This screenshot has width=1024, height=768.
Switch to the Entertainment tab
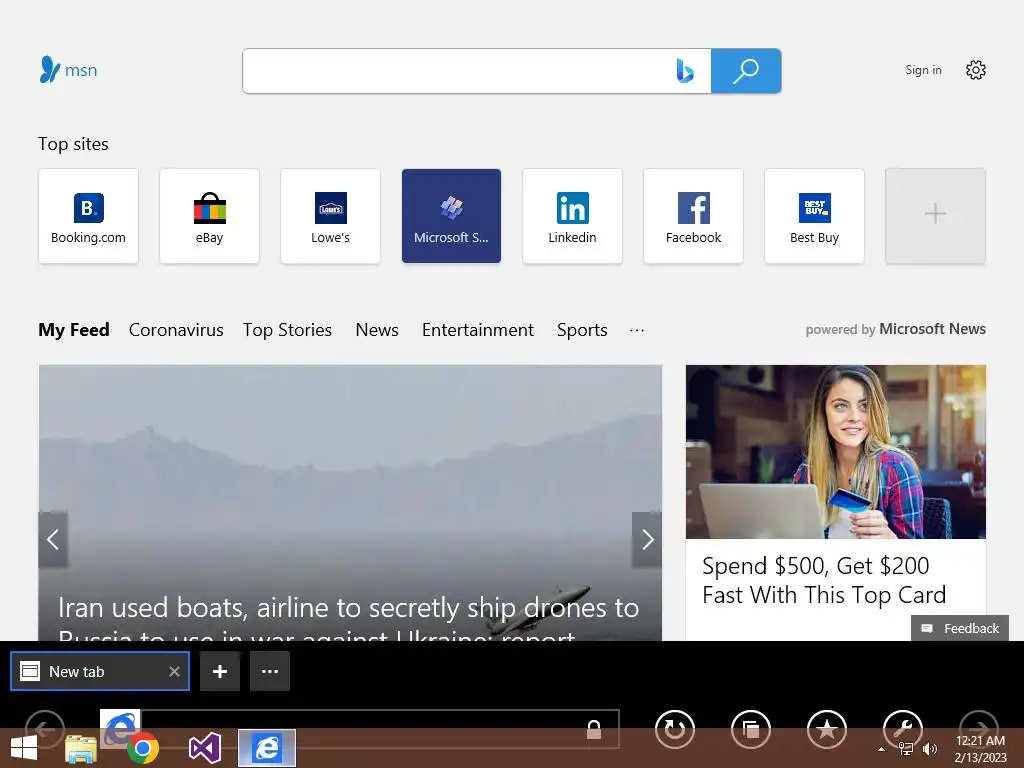(478, 330)
